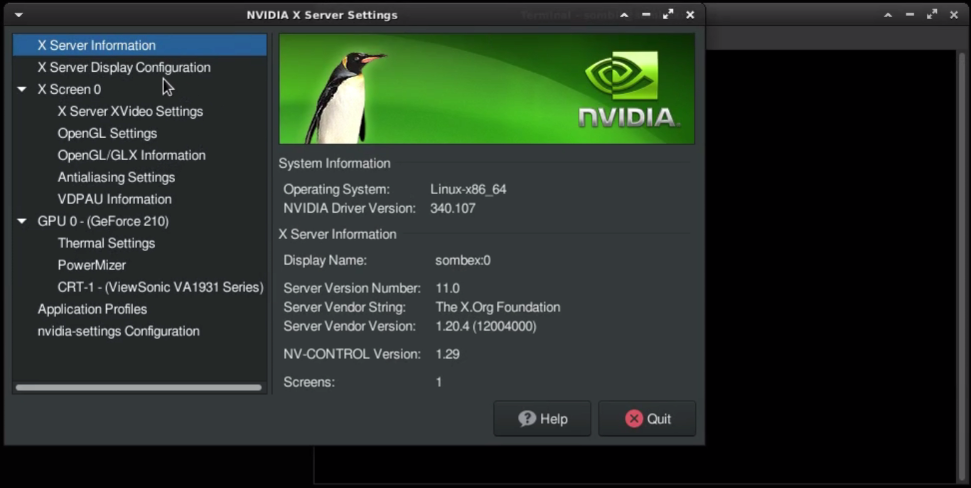Select GPU 0 - (GeForce 210) entry

click(103, 221)
